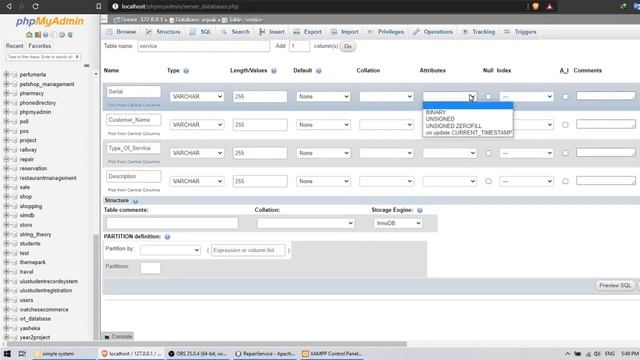Click help icon next to Default header
The width and height of the screenshot is (640, 360).
click(319, 71)
